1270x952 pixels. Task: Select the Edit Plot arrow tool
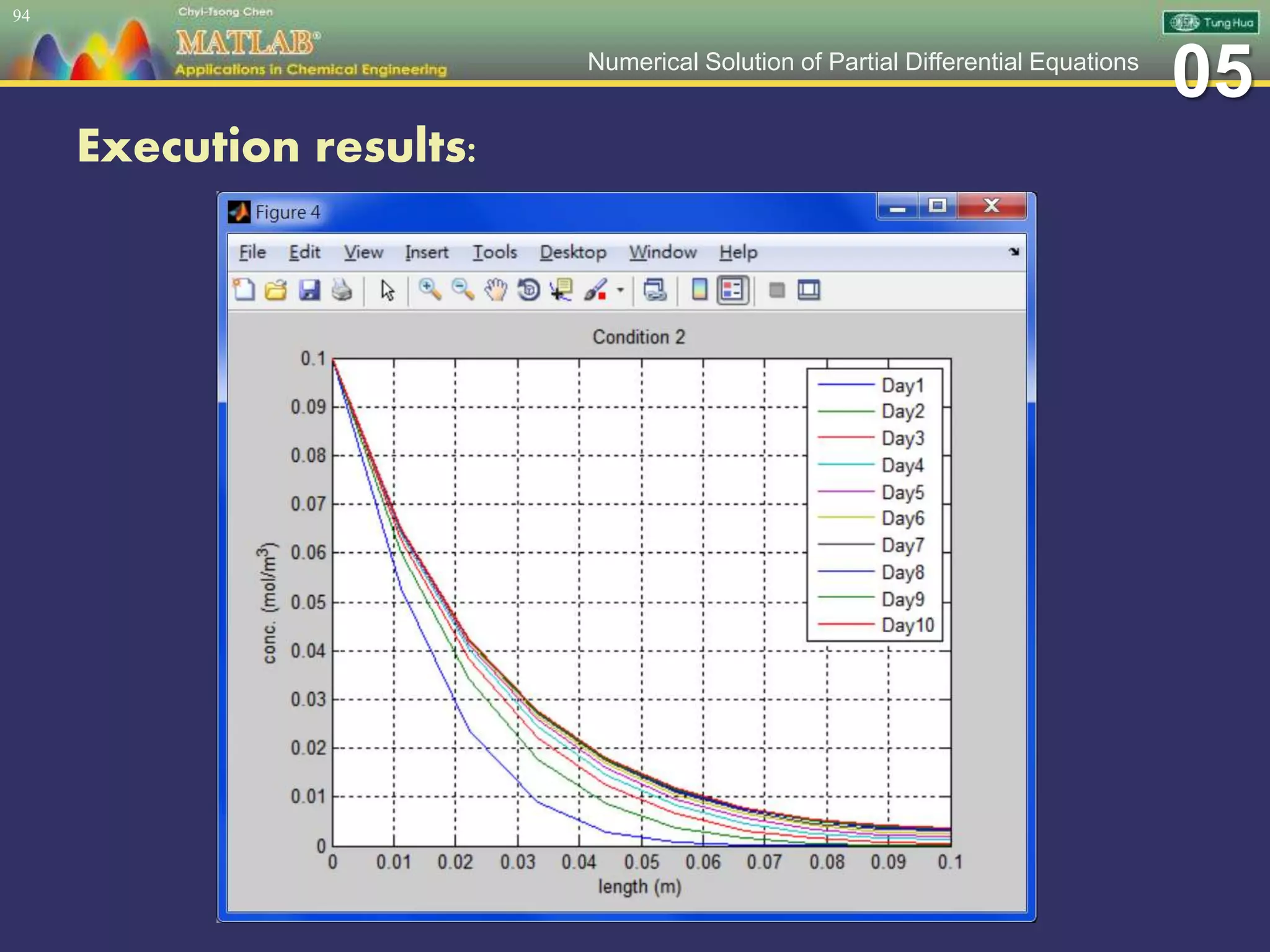tap(388, 290)
